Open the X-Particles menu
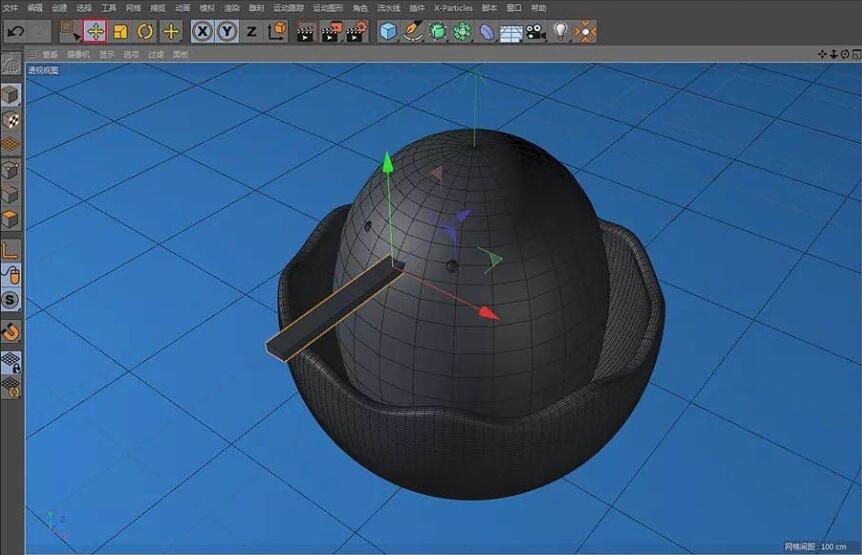 coord(453,8)
